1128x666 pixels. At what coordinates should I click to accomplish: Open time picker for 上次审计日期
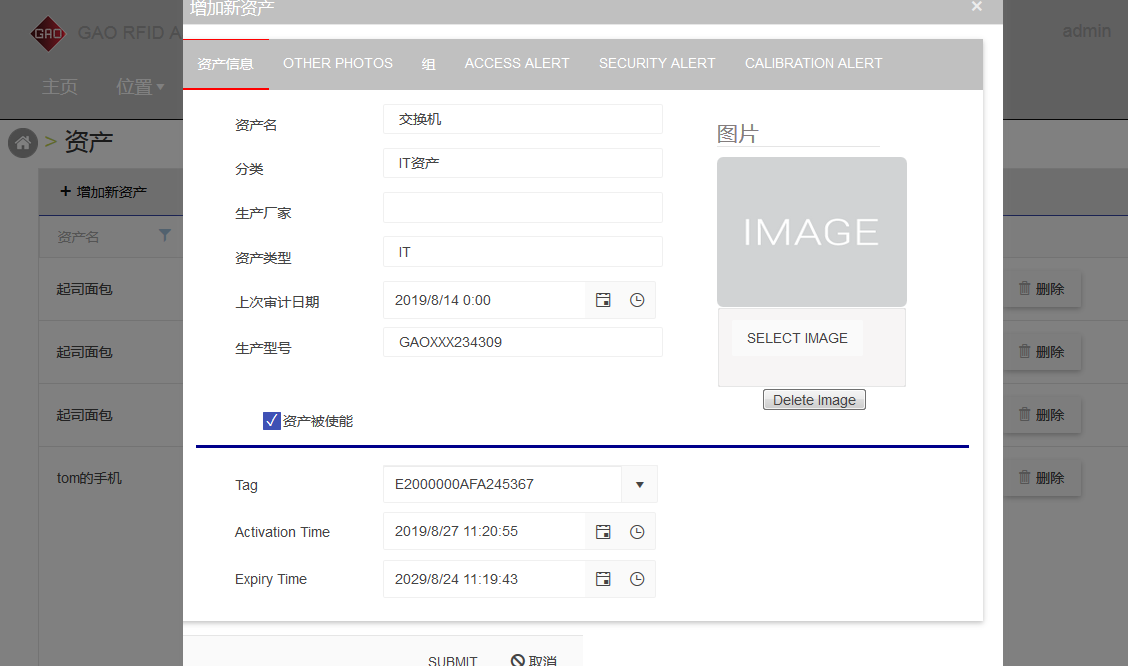pos(637,300)
